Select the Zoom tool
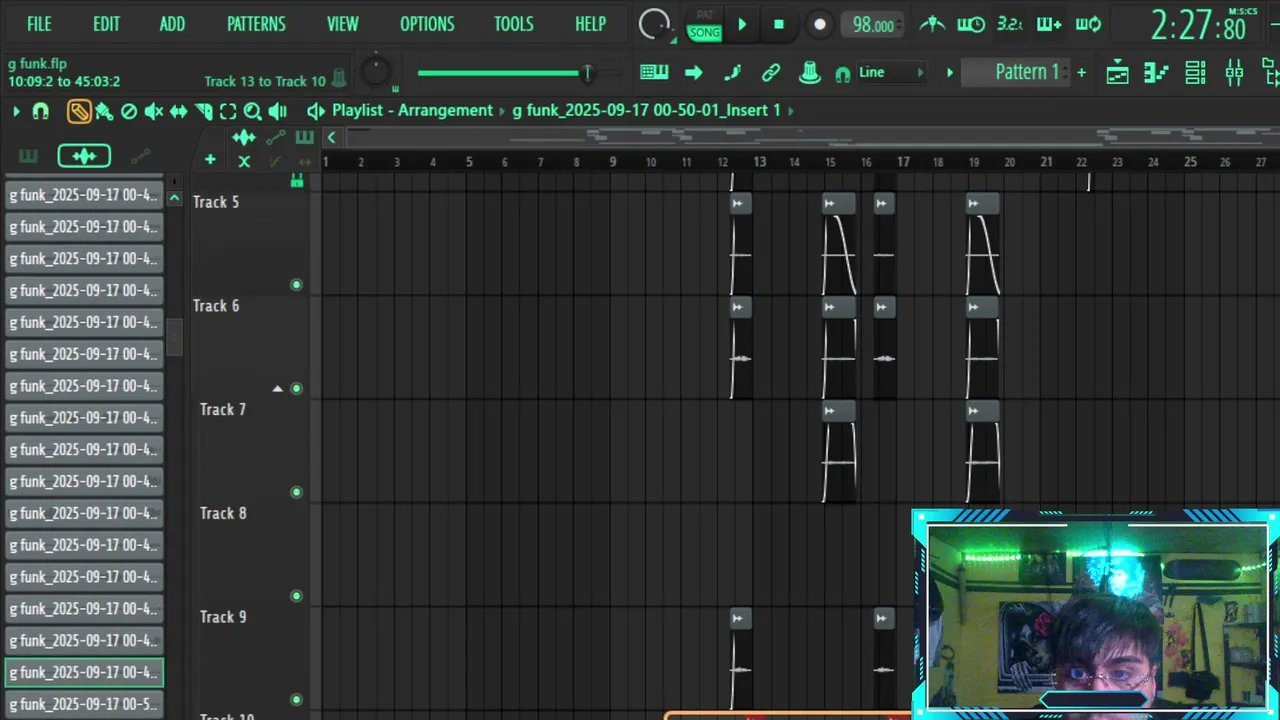The image size is (1280, 720). coord(253,111)
